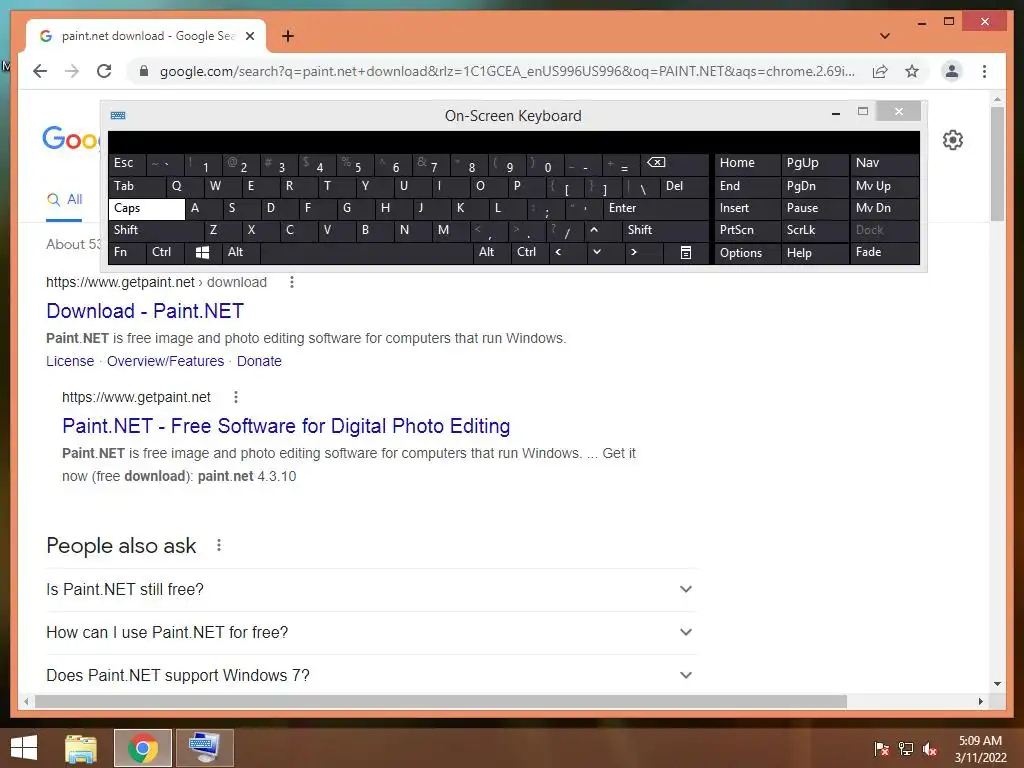Click the Home key on On-Screen Keyboard
Screen dimensions: 1024x768
(x=747, y=163)
